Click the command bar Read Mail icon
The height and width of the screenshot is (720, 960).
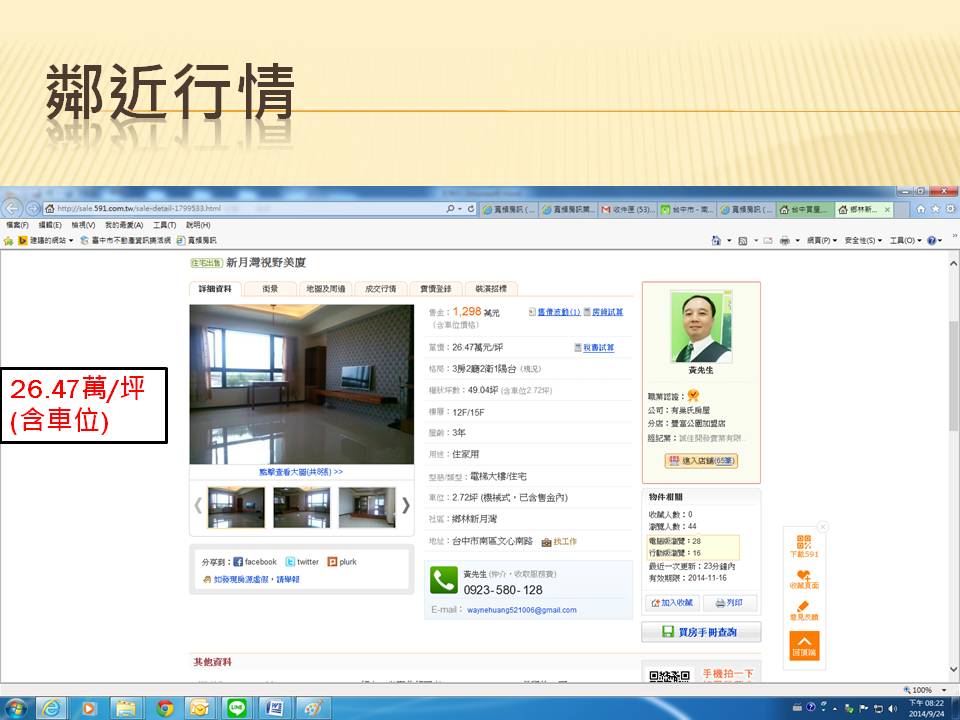pos(768,241)
